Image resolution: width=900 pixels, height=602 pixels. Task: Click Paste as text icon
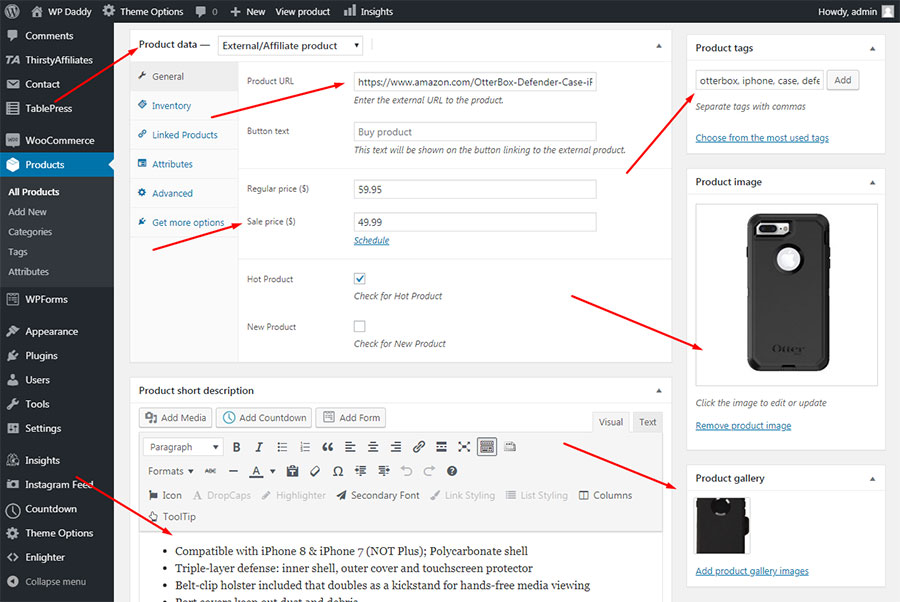click(x=292, y=471)
